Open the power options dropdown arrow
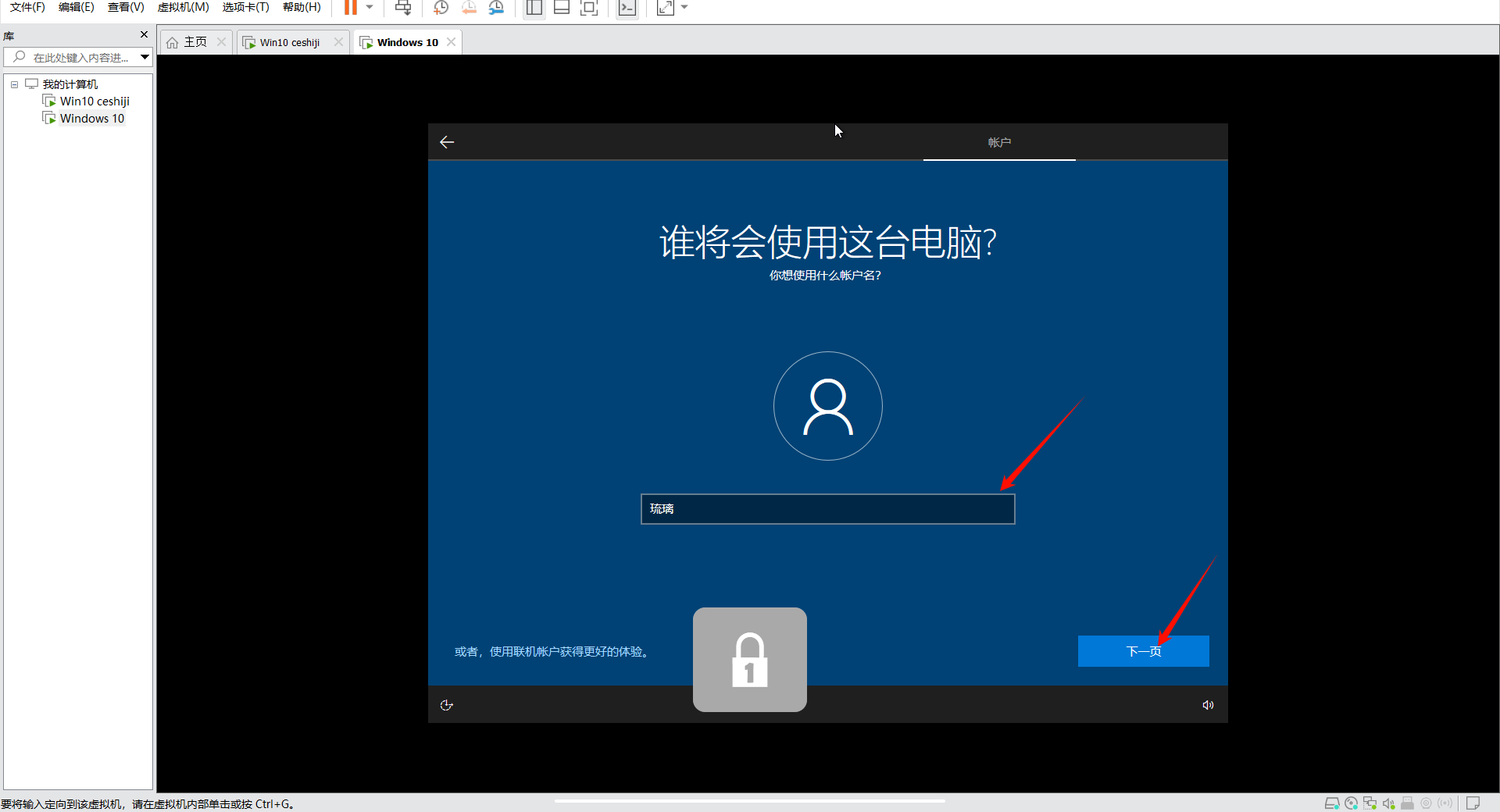This screenshot has height=812, width=1500. point(370,8)
